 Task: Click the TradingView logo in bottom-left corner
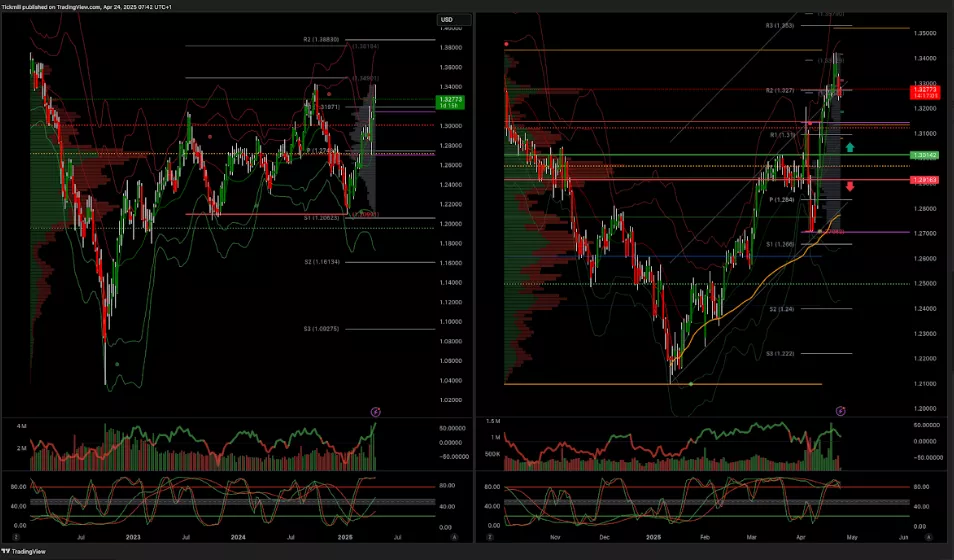pyautogui.click(x=24, y=551)
